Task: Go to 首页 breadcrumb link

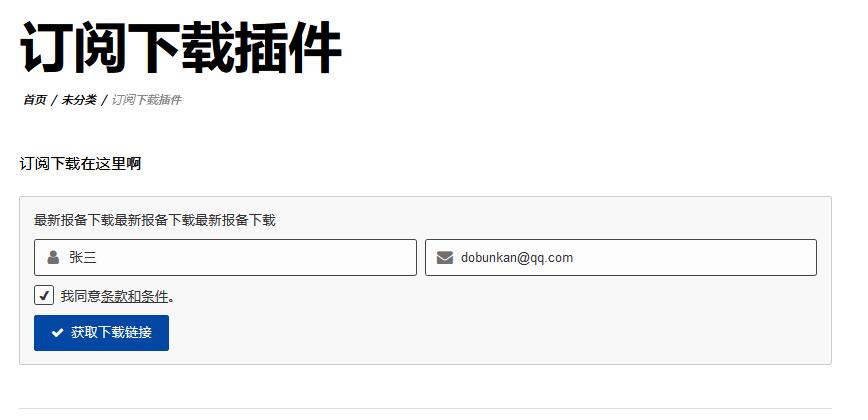Action: pyautogui.click(x=34, y=100)
